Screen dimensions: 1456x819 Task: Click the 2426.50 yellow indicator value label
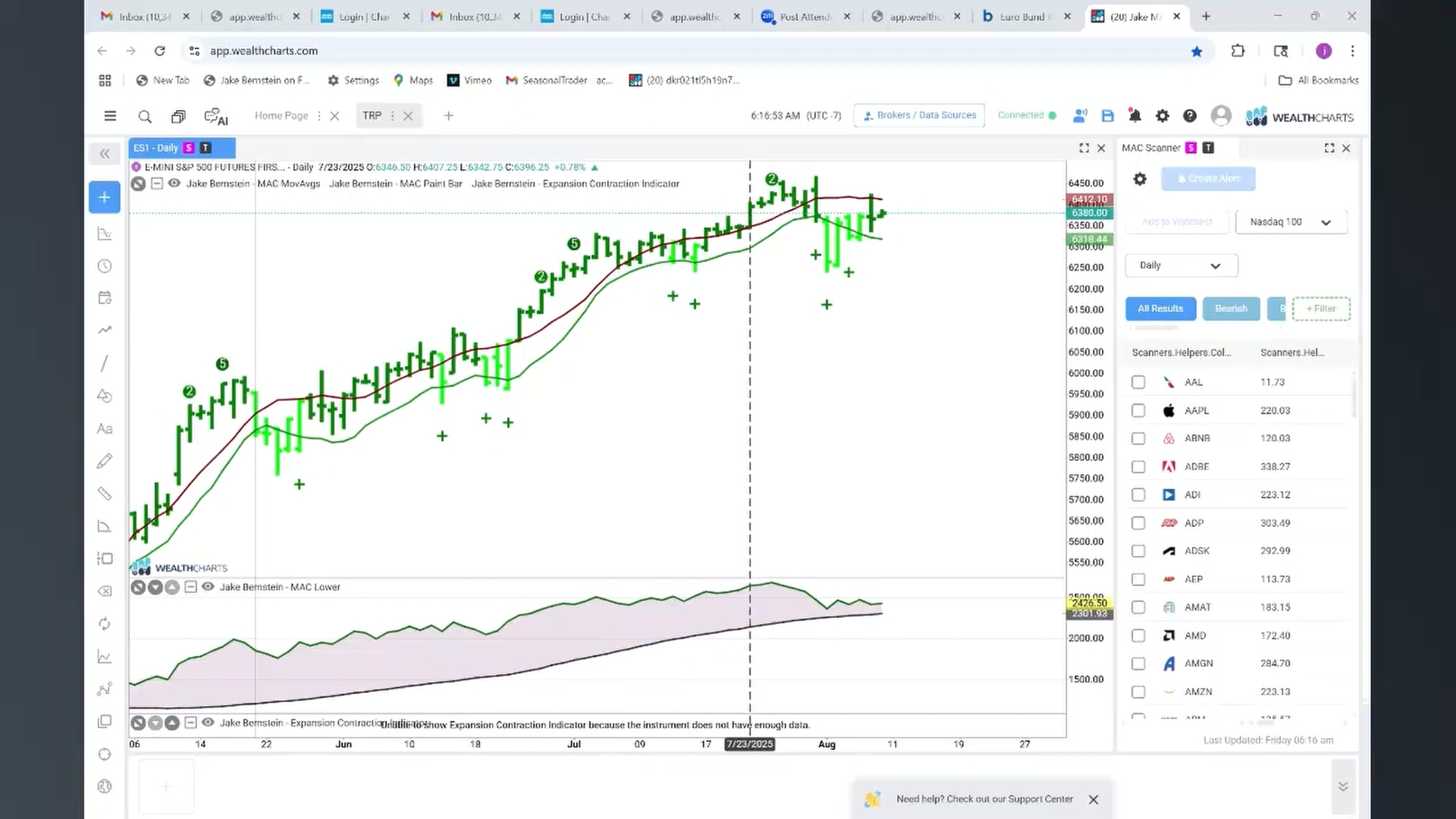(1089, 604)
